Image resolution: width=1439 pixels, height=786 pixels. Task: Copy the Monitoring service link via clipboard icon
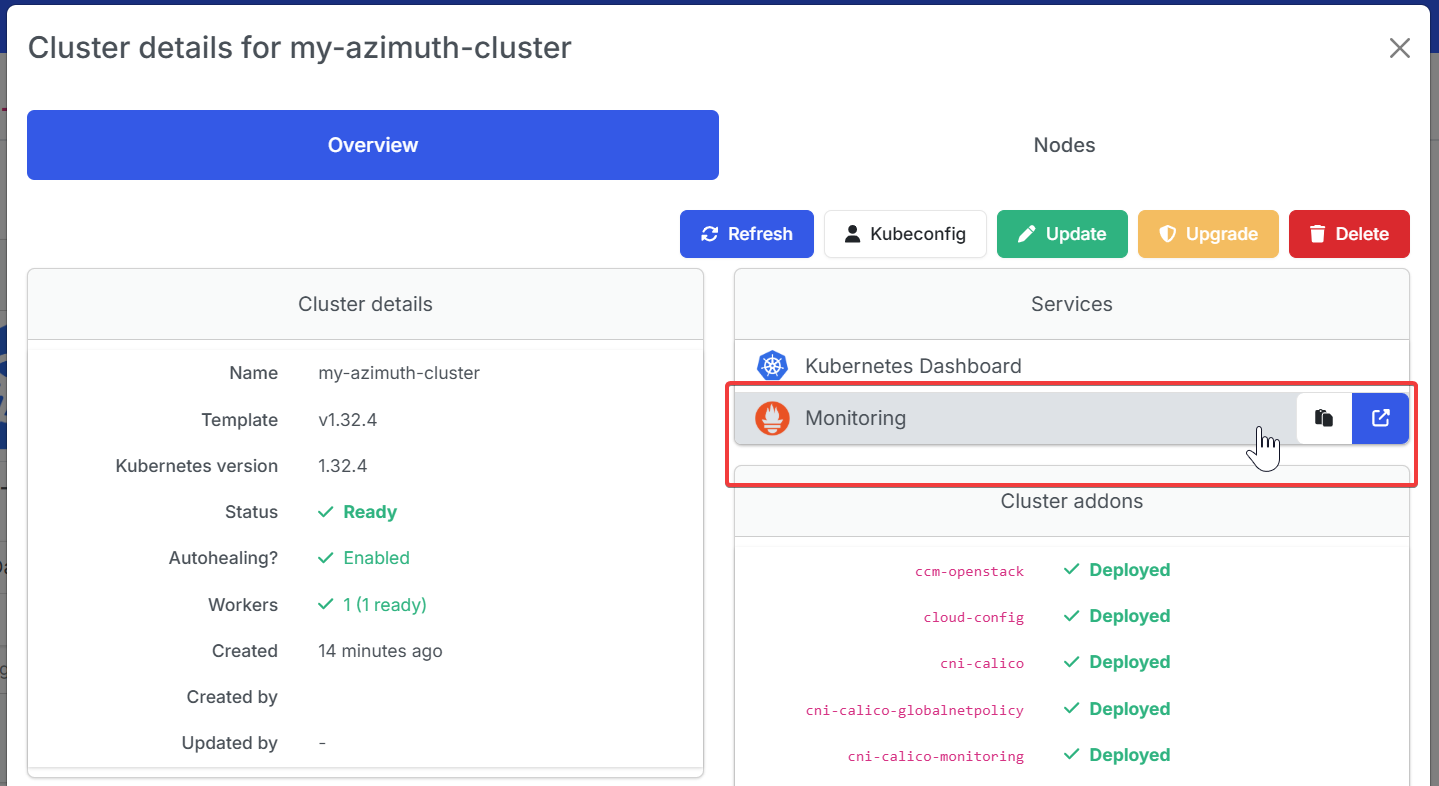click(1324, 418)
